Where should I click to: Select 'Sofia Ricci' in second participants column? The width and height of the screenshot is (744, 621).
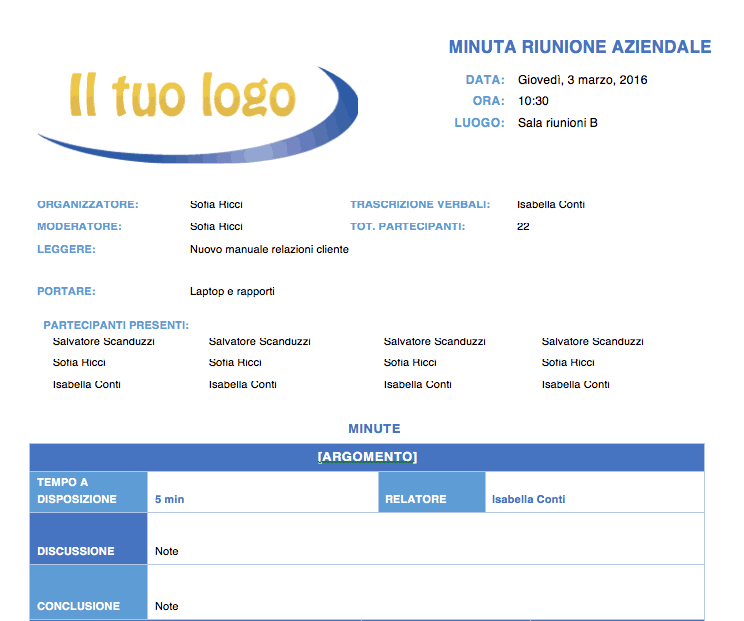pyautogui.click(x=235, y=363)
